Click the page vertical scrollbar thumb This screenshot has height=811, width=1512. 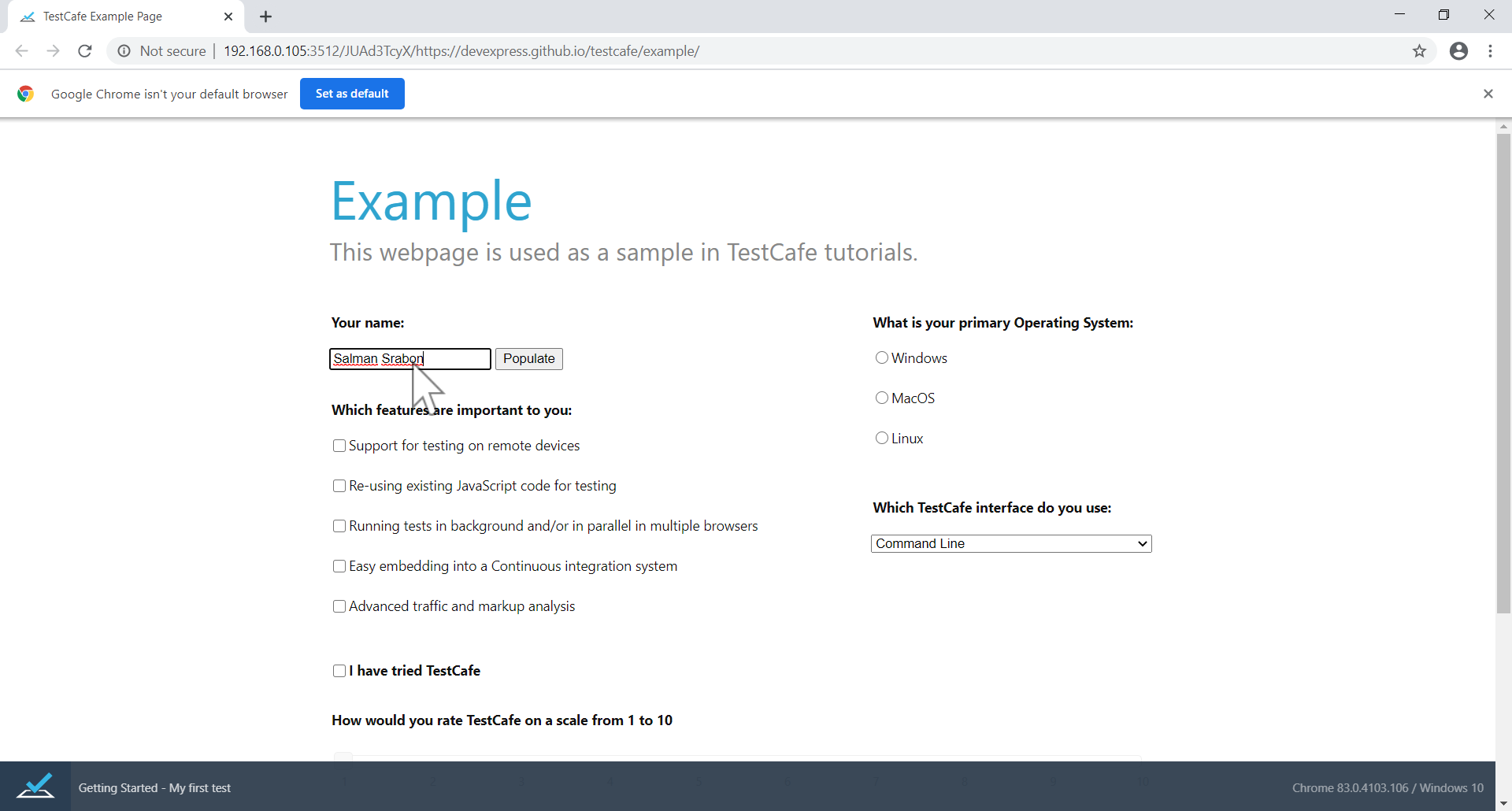(x=1503, y=373)
